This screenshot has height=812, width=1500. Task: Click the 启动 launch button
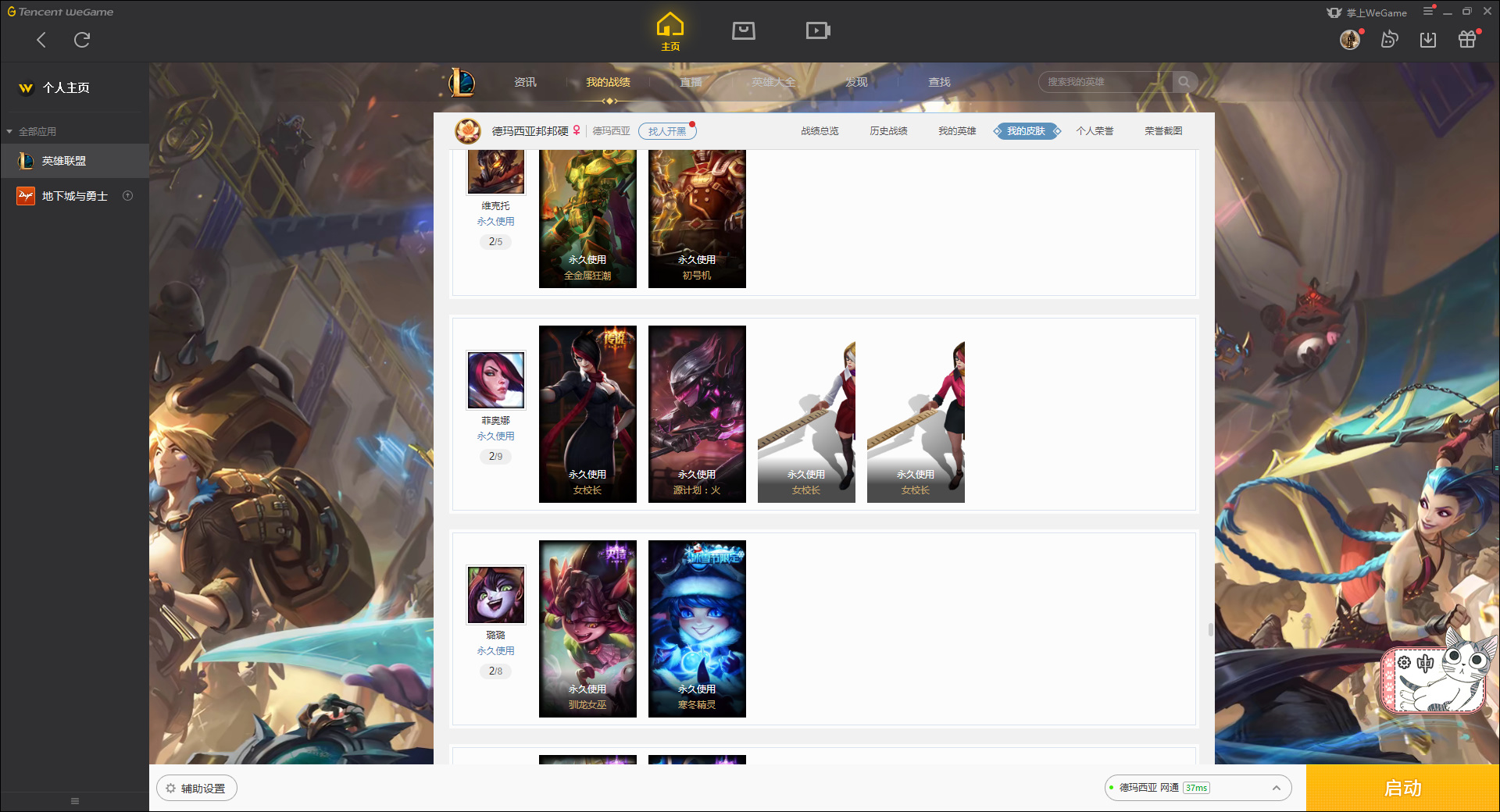pos(1403,789)
